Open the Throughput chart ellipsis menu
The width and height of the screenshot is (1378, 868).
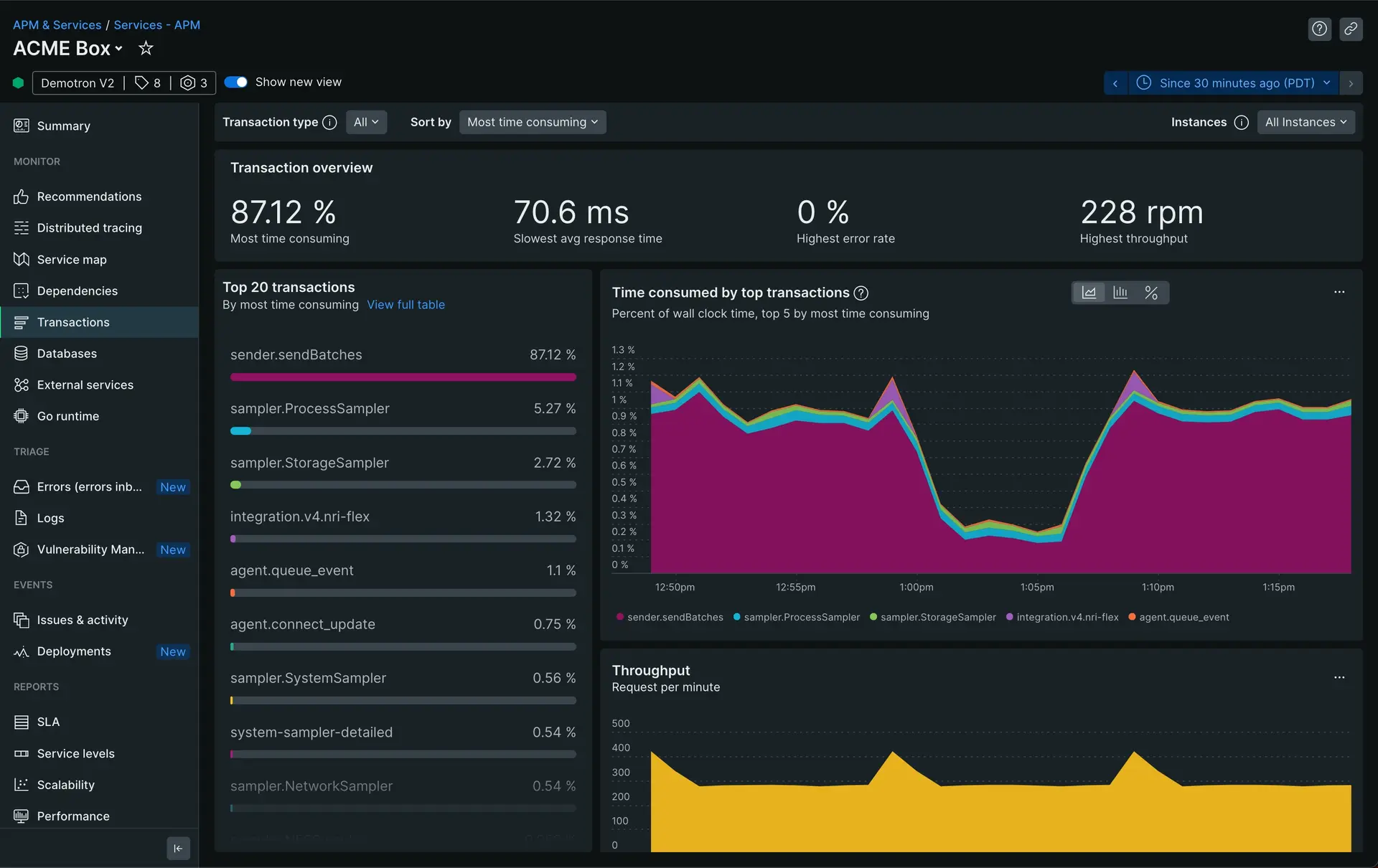[1339, 677]
